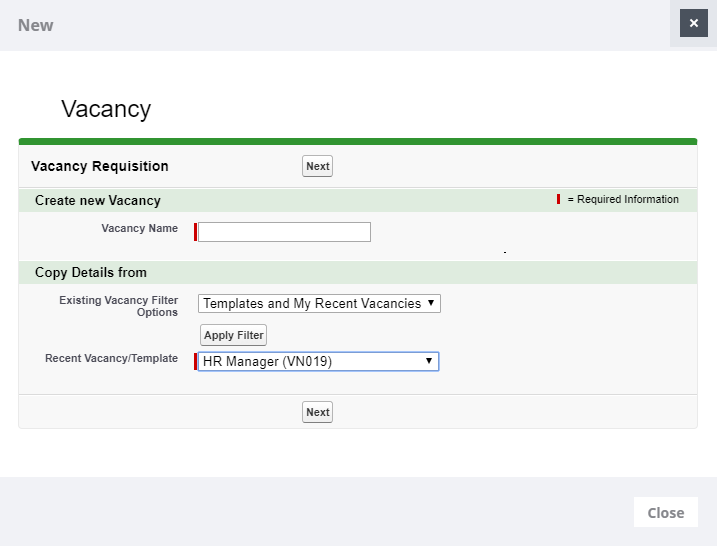Open Templates and My Recent Vacancies dropdown
The height and width of the screenshot is (546, 717).
coord(319,303)
